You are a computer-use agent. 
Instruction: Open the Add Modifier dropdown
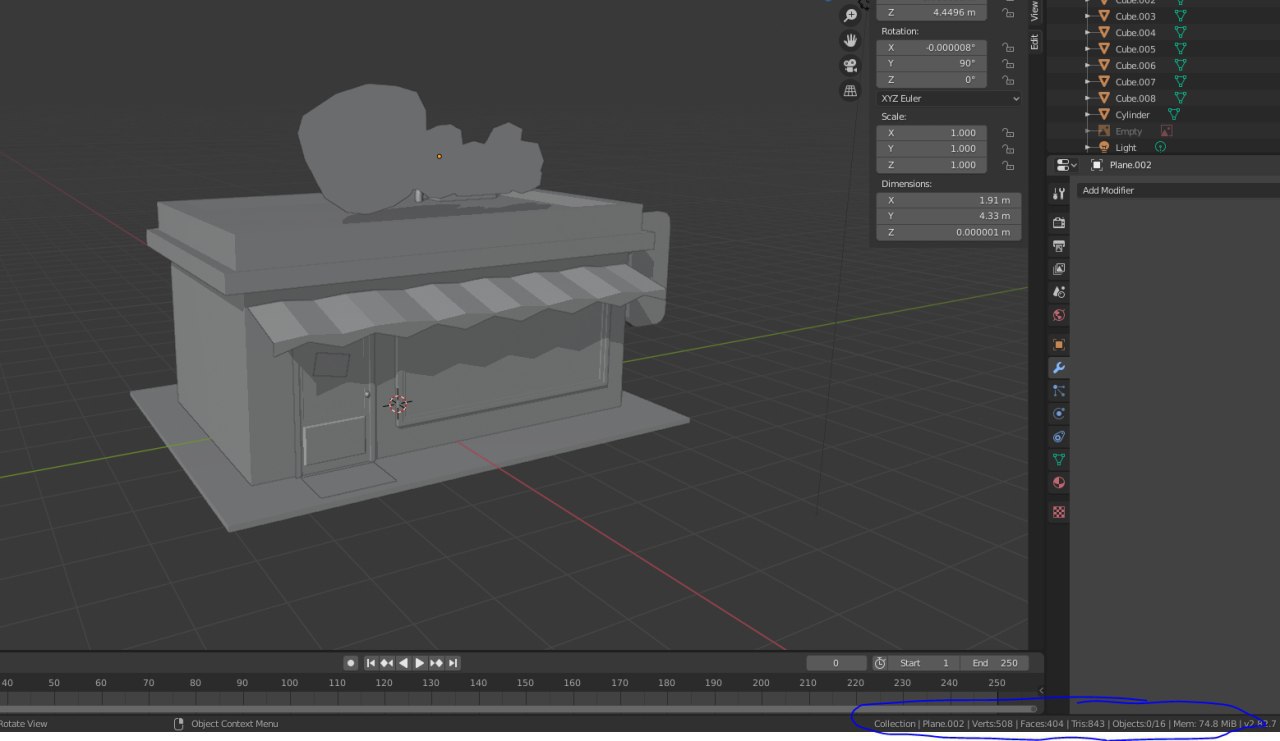[1178, 190]
